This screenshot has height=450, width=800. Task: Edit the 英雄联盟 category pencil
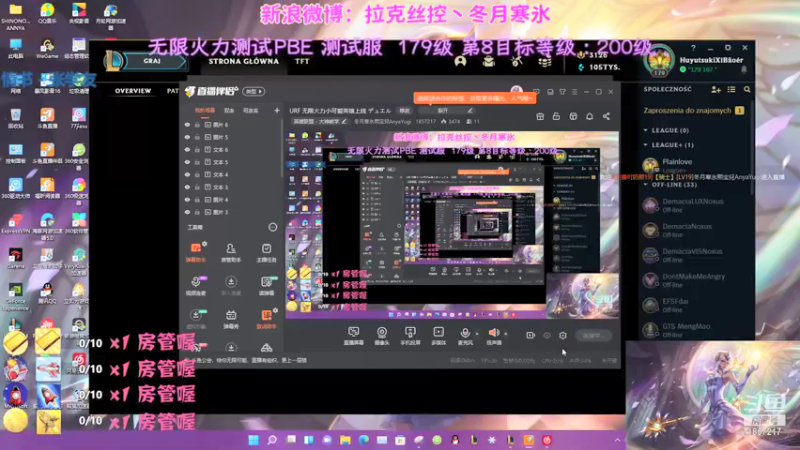click(x=344, y=121)
